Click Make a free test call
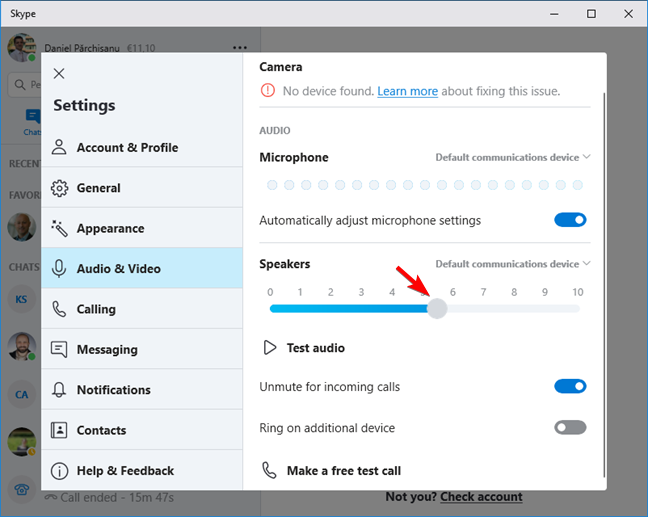Screen dimensions: 648x517 (x=344, y=471)
